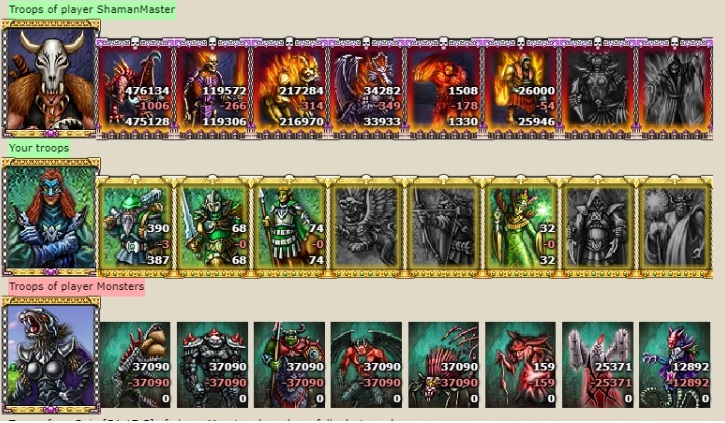Viewport: 725px width, 423px height.
Task: Select the dwarf troop card showing 390
Action: tap(135, 227)
